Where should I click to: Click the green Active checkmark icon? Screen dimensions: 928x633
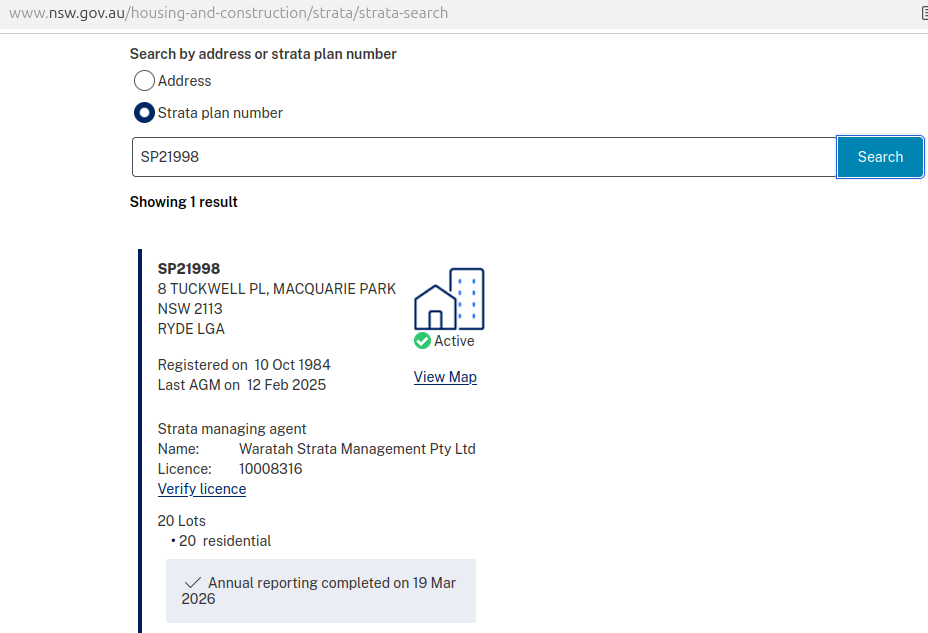422,341
